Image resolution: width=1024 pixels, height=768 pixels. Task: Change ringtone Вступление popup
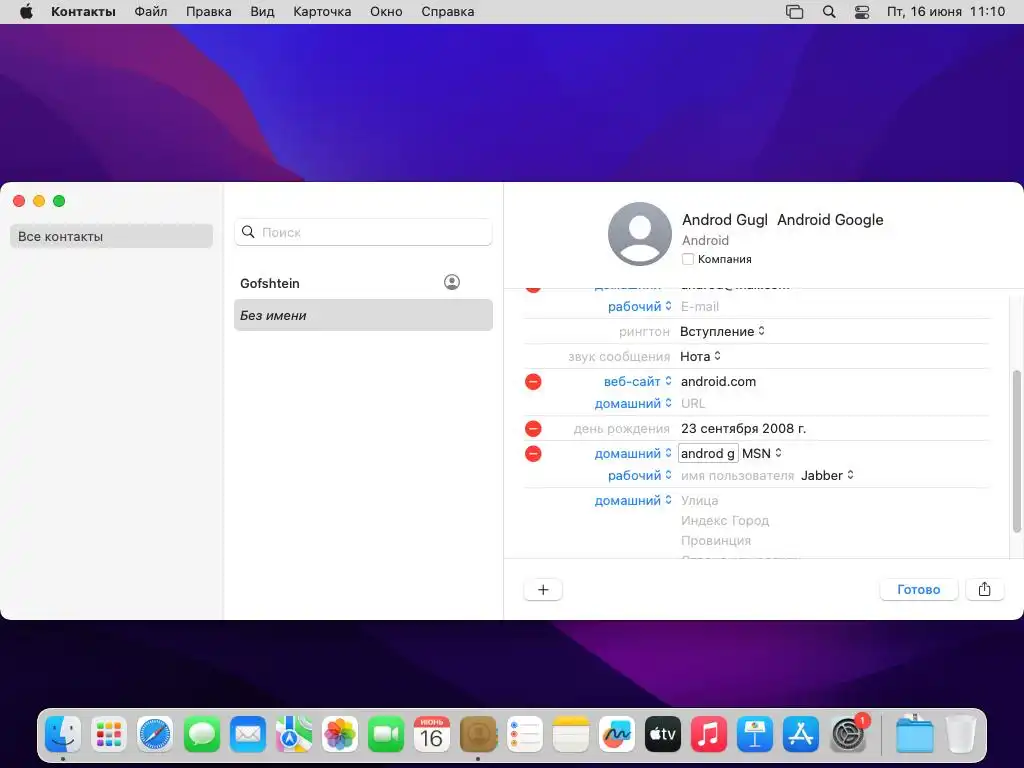tap(722, 331)
